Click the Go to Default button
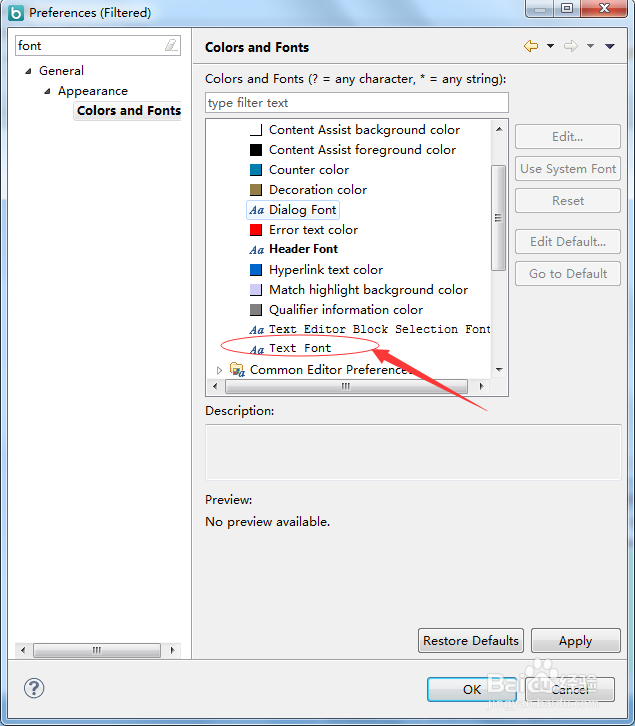635x726 pixels. 567,274
